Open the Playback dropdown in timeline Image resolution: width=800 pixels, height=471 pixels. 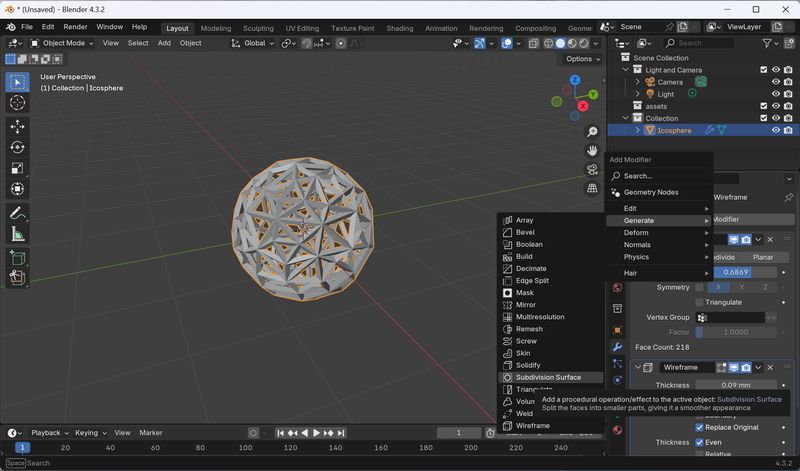pyautogui.click(x=49, y=433)
